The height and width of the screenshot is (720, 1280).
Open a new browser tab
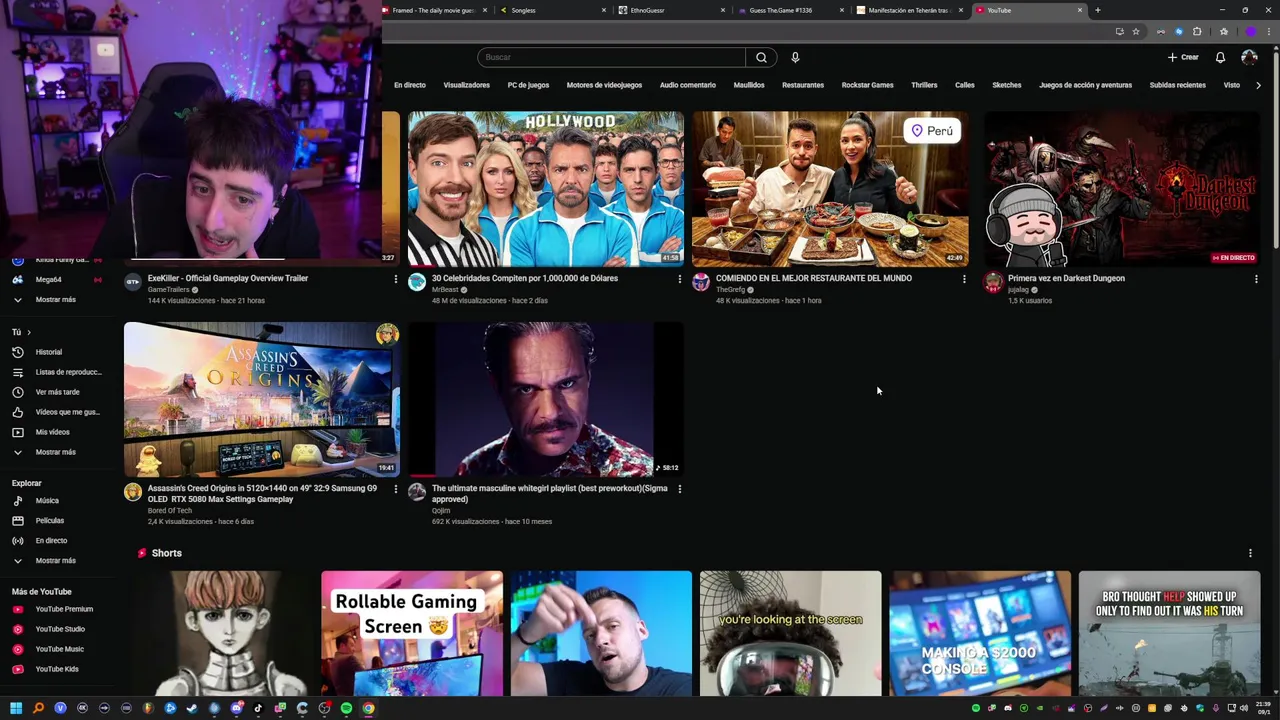[1097, 10]
